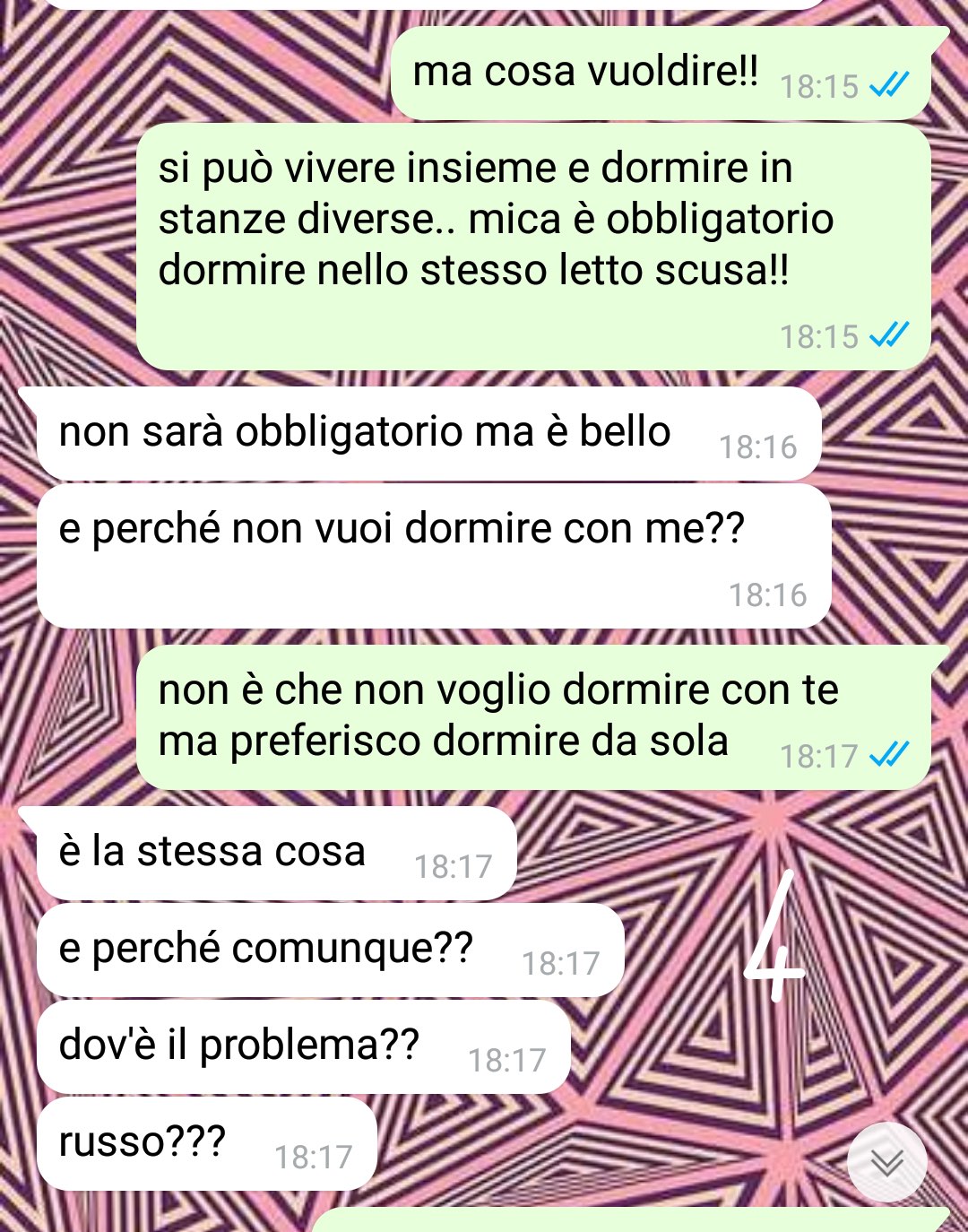This screenshot has width=968, height=1232.
Task: Tap the 18:17 timestamp by 'dov'è il problema??'
Action: pyautogui.click(x=506, y=1060)
